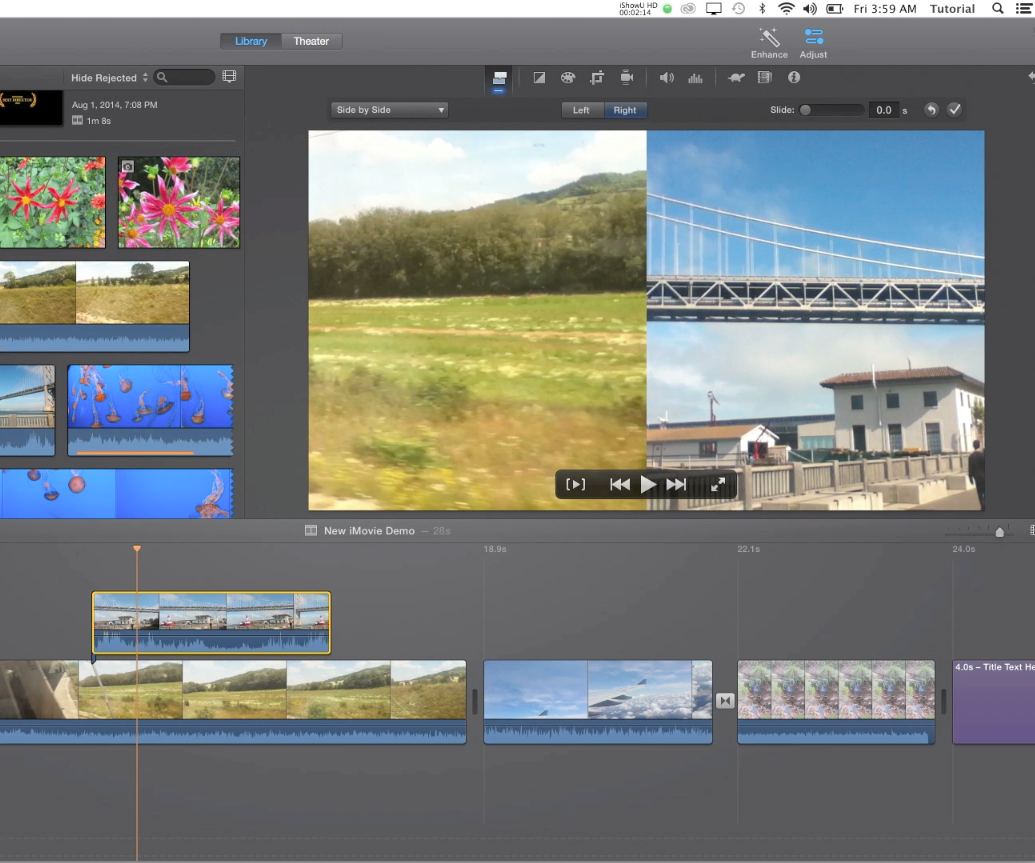
Task: Select the Right side position
Action: 625,110
